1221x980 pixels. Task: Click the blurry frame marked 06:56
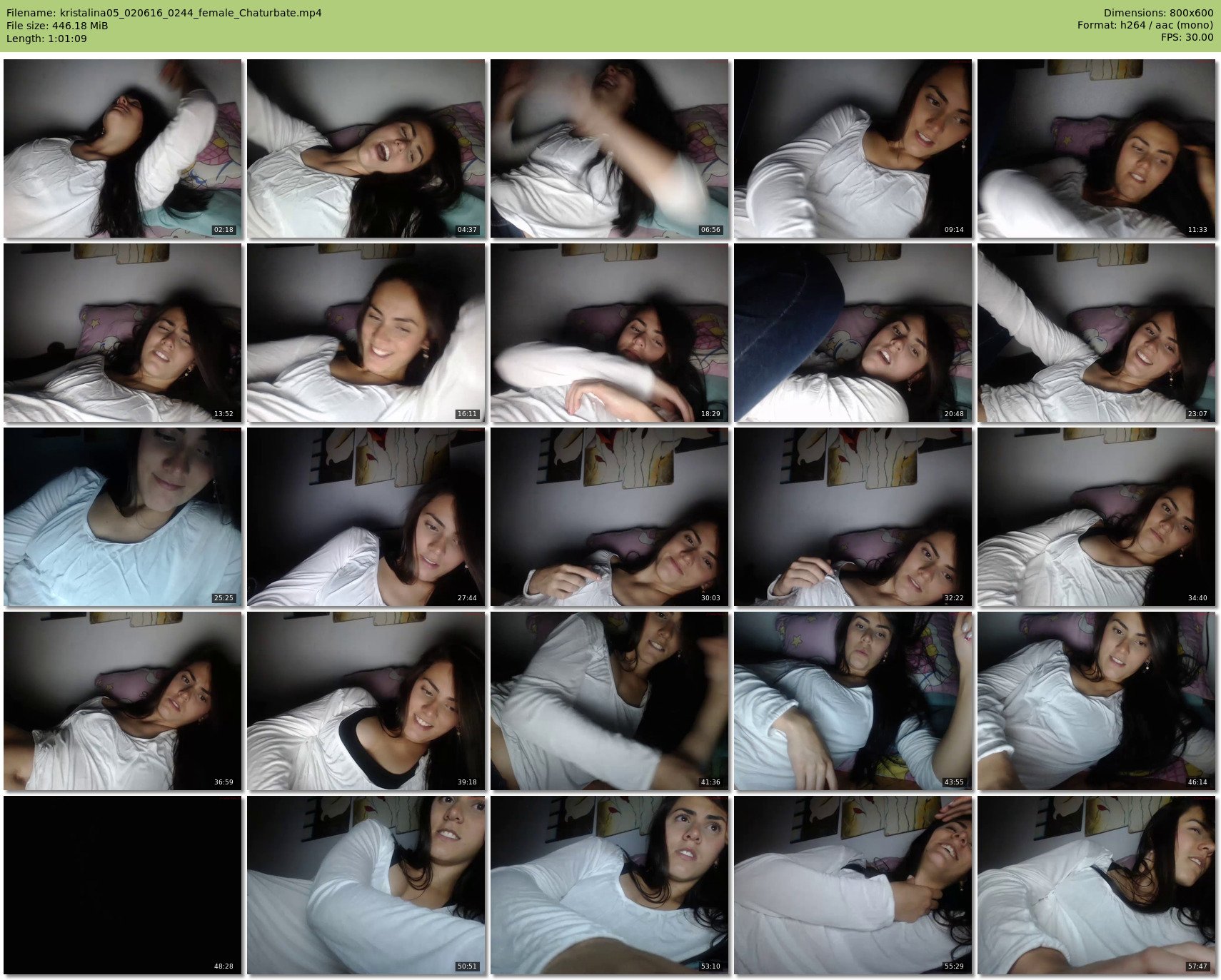(610, 148)
